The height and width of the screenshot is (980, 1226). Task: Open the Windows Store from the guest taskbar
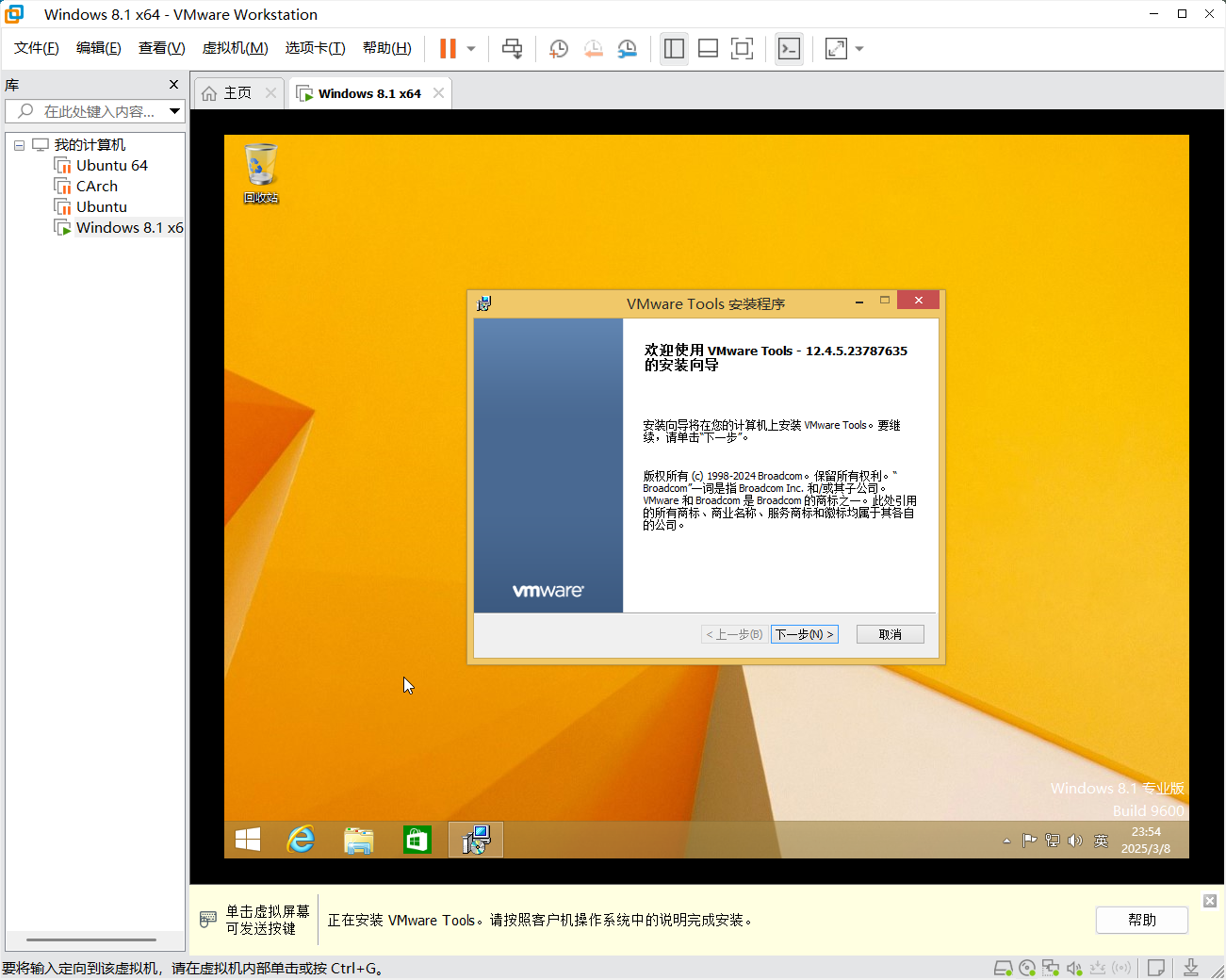tap(417, 840)
